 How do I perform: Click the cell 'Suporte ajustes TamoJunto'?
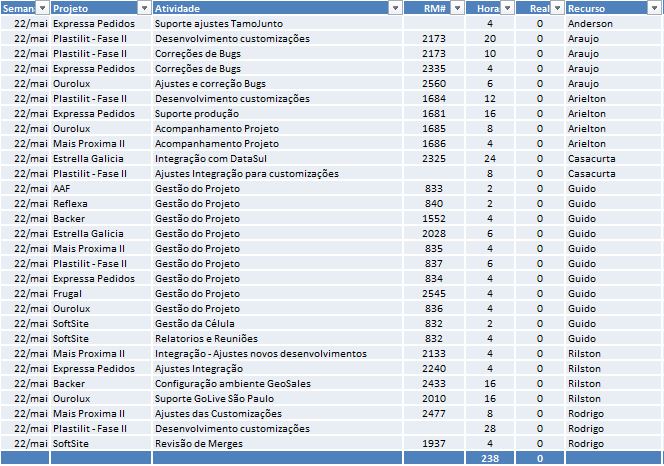tap(277, 23)
